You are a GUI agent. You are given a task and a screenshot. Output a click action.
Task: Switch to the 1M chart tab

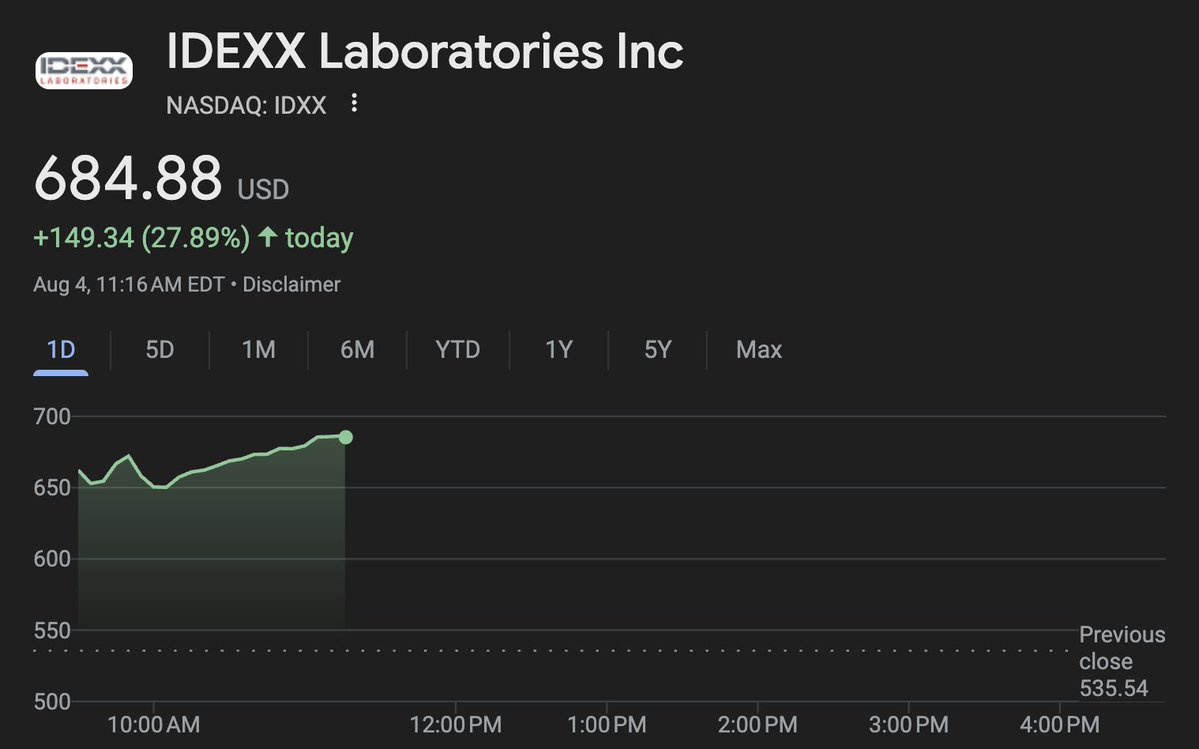(259, 350)
